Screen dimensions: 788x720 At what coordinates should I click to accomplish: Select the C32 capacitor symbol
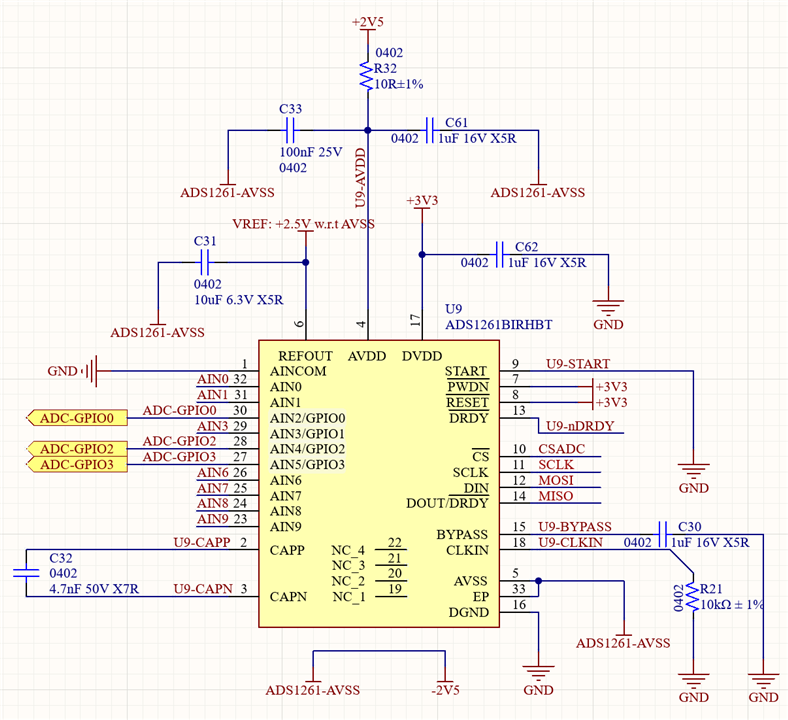coord(26,573)
